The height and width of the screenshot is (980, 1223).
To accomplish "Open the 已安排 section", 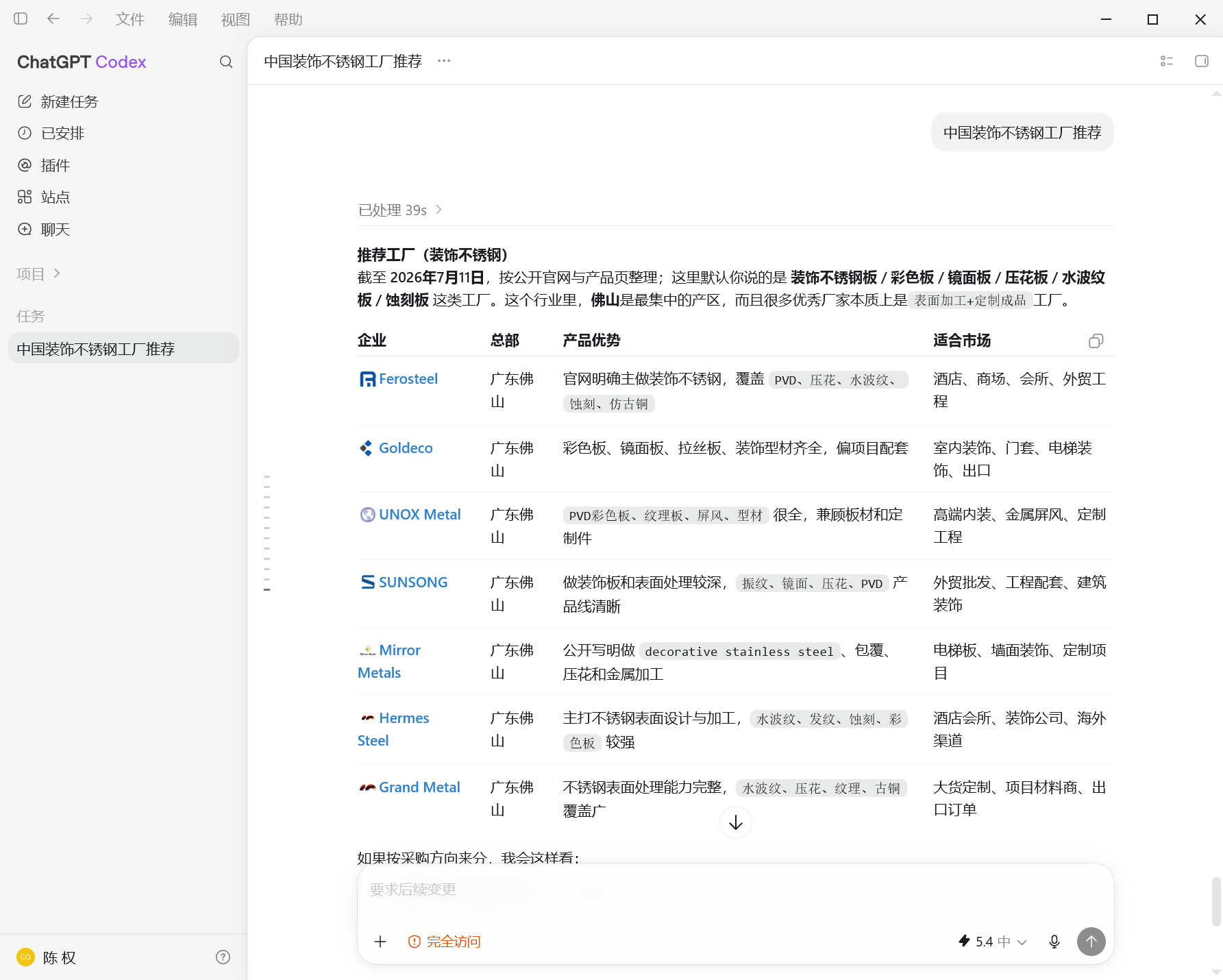I will point(123,133).
